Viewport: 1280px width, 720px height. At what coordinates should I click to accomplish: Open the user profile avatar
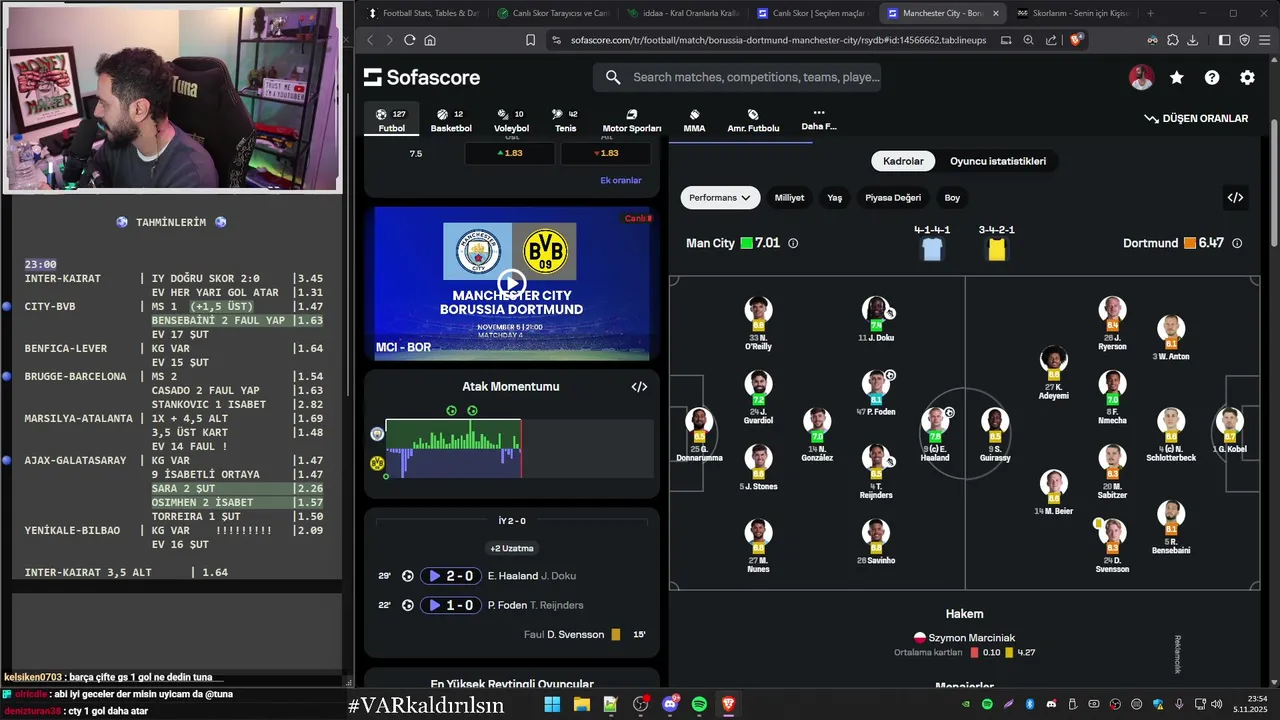[x=1141, y=77]
